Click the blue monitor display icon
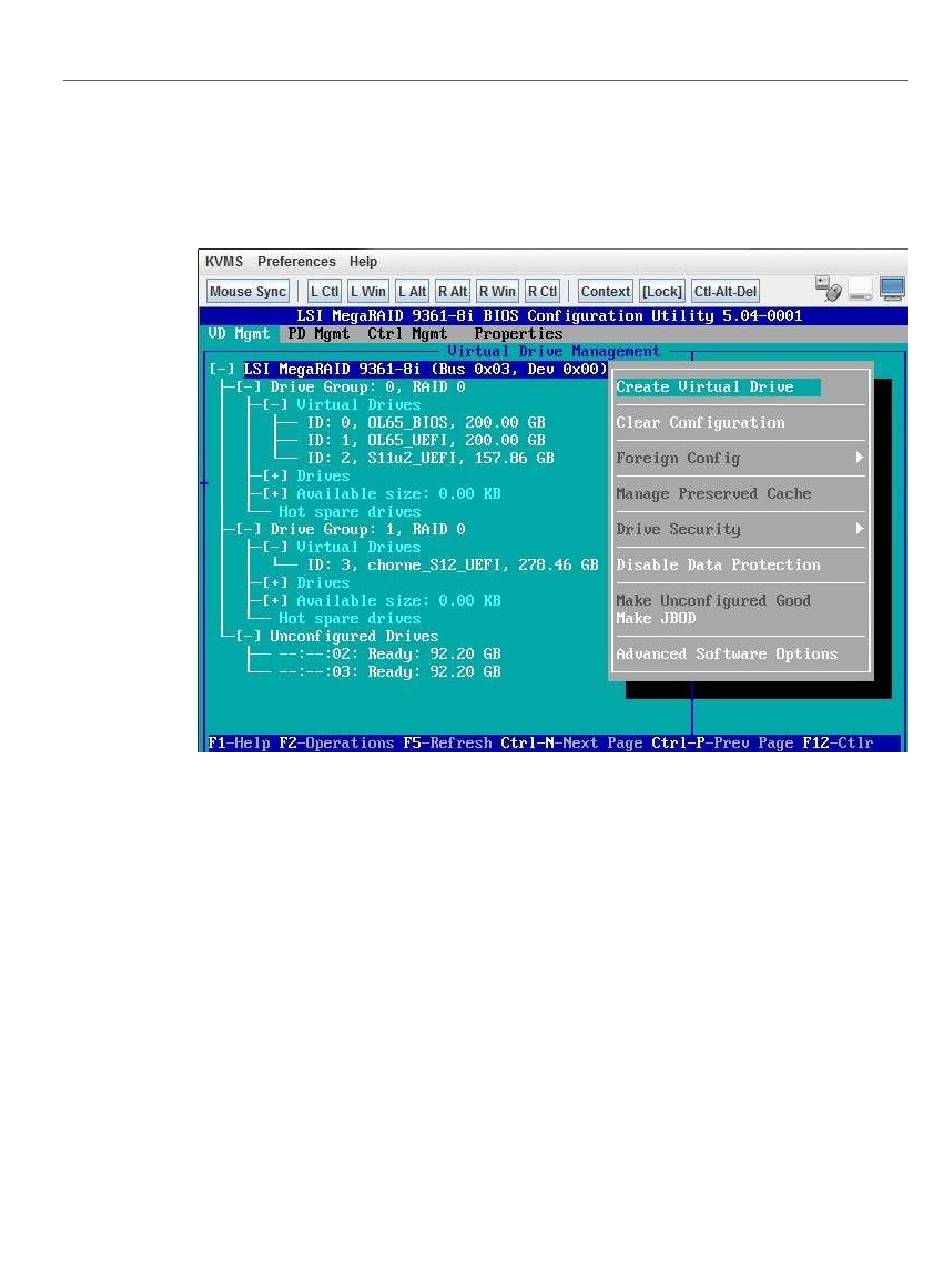Screen dimensions: 950x1284 coord(892,289)
